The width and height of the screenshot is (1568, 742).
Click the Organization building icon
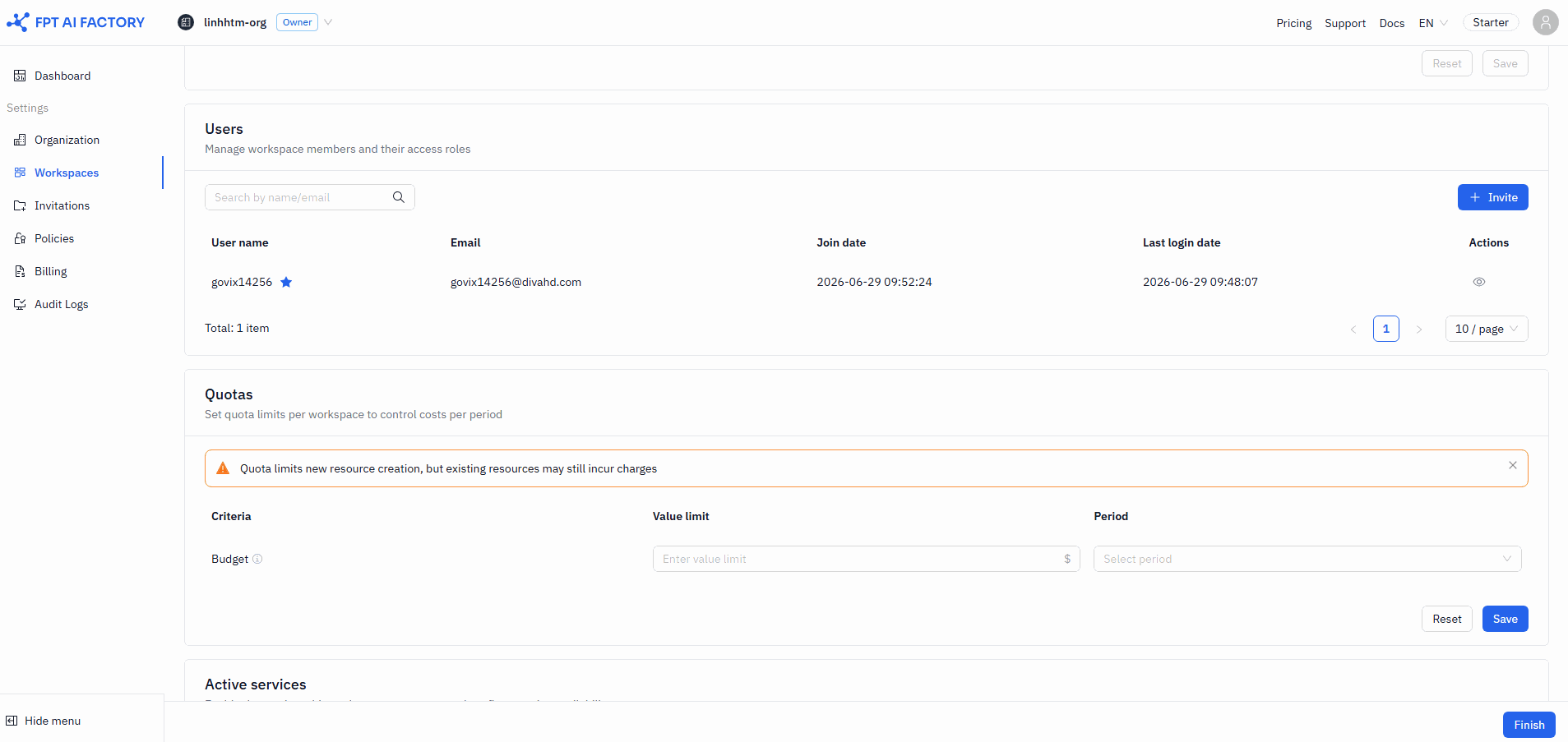(20, 140)
